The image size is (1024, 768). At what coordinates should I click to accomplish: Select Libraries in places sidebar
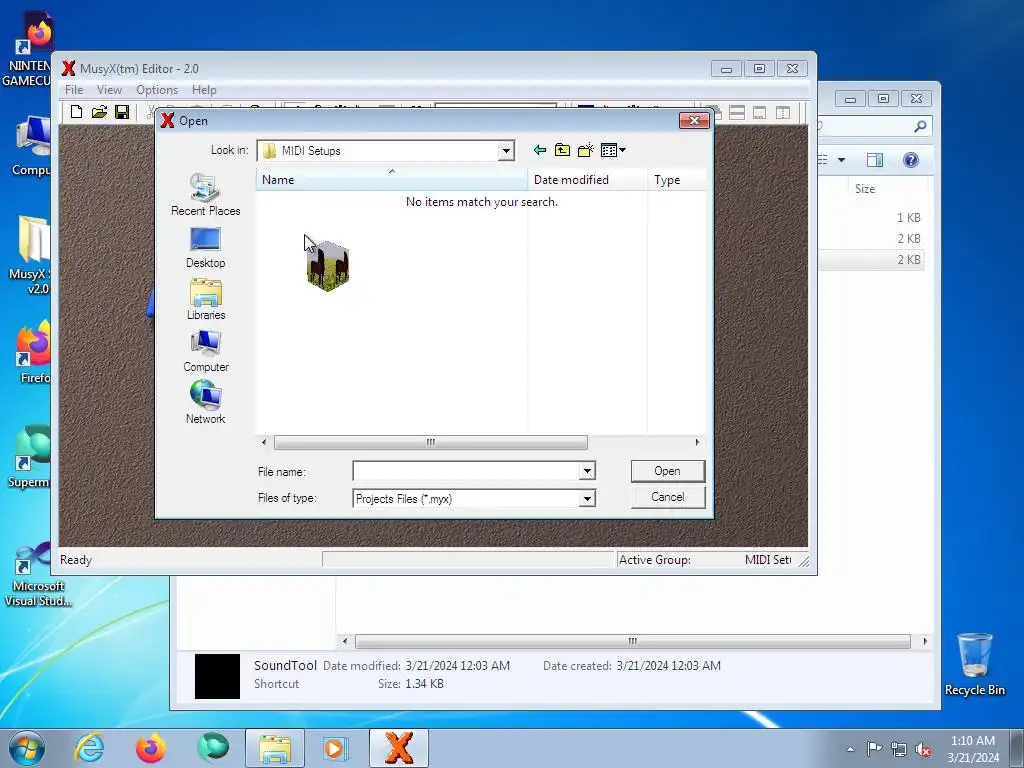coord(206,299)
